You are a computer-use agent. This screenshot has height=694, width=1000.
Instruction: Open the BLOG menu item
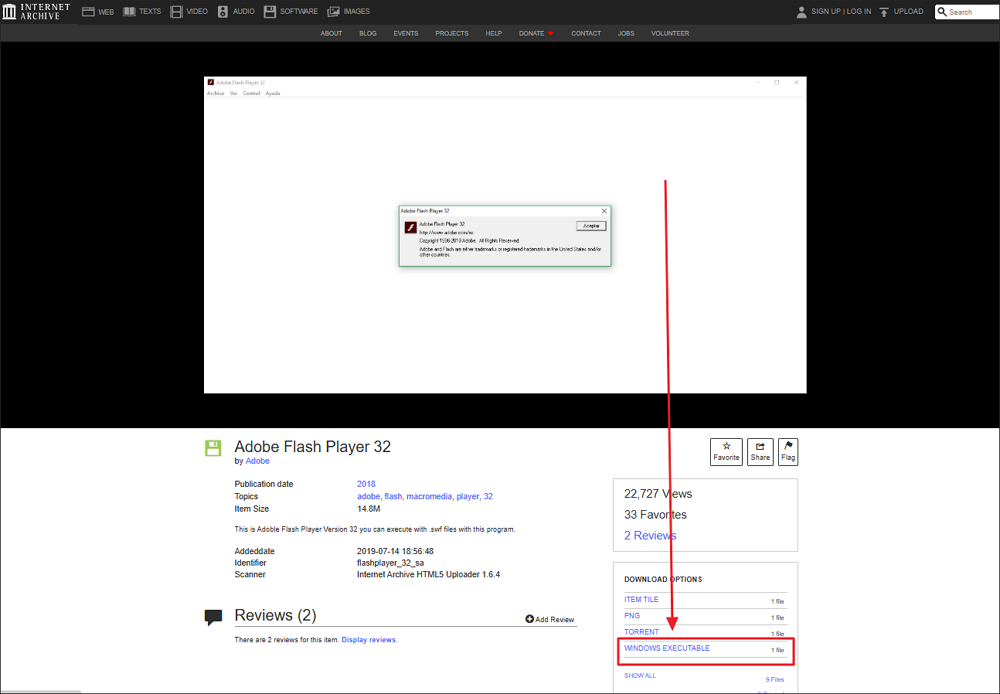367,33
